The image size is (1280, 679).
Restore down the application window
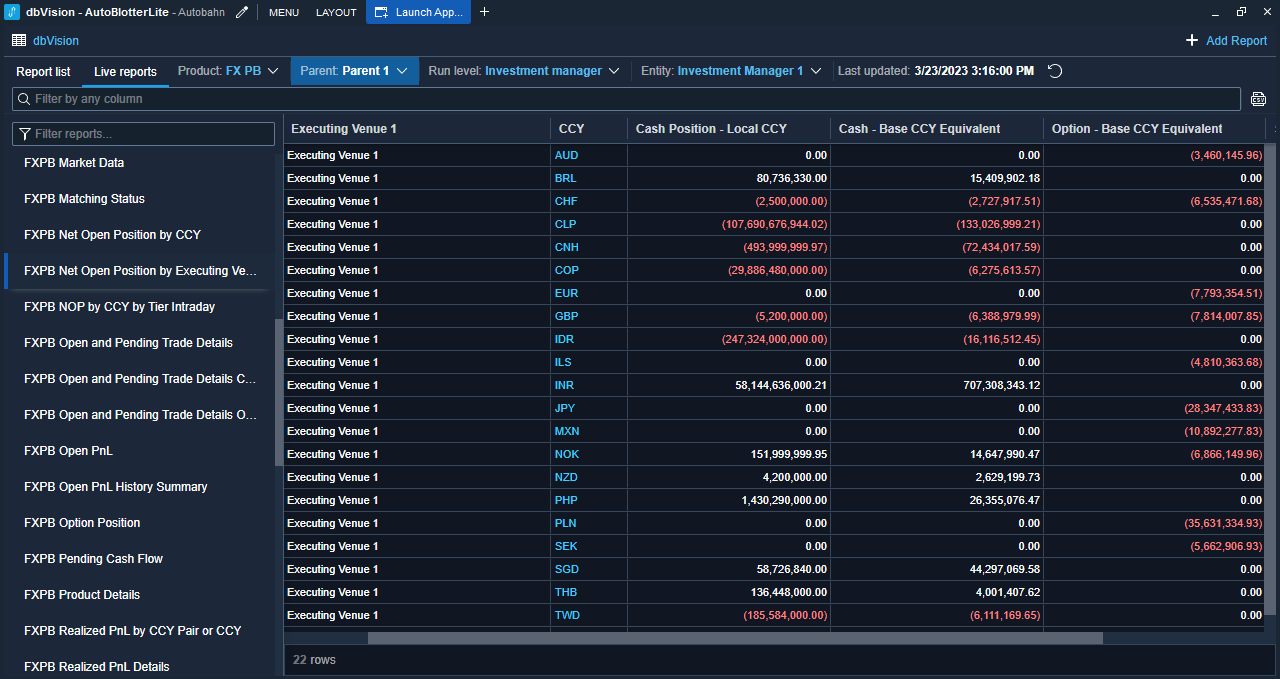1241,12
